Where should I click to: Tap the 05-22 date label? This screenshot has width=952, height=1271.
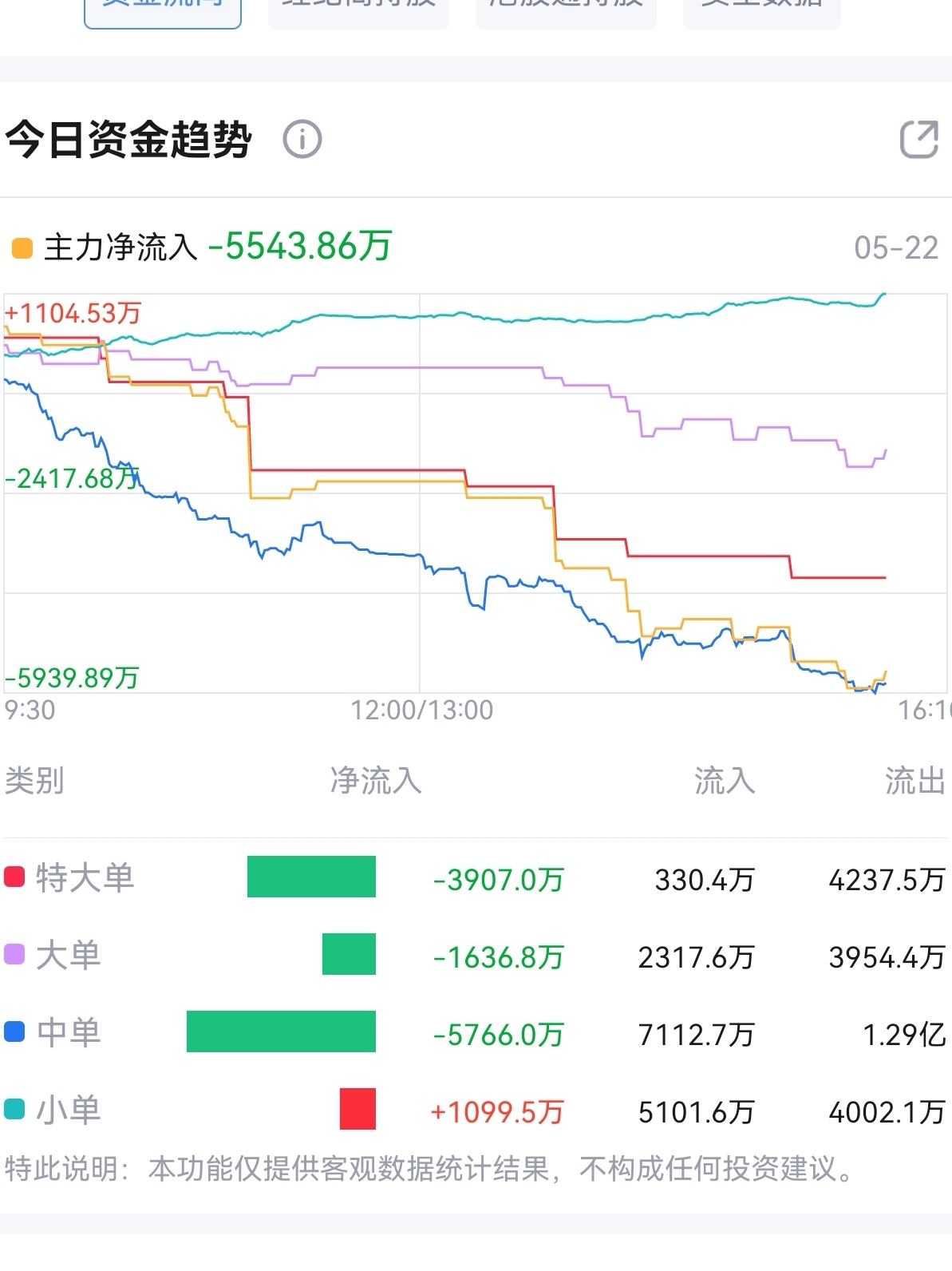point(896,248)
